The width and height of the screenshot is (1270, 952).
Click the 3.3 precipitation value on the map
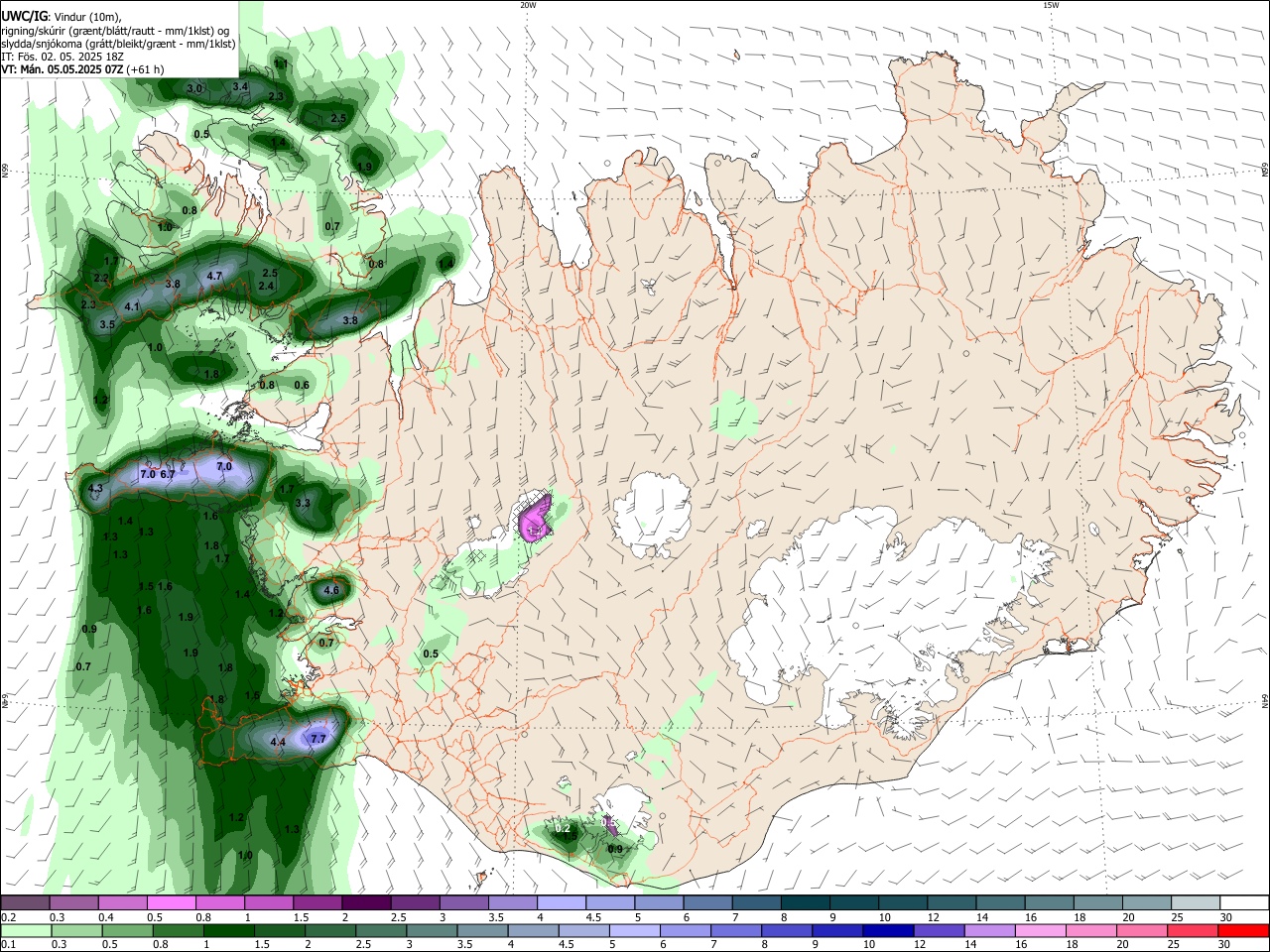point(303,504)
